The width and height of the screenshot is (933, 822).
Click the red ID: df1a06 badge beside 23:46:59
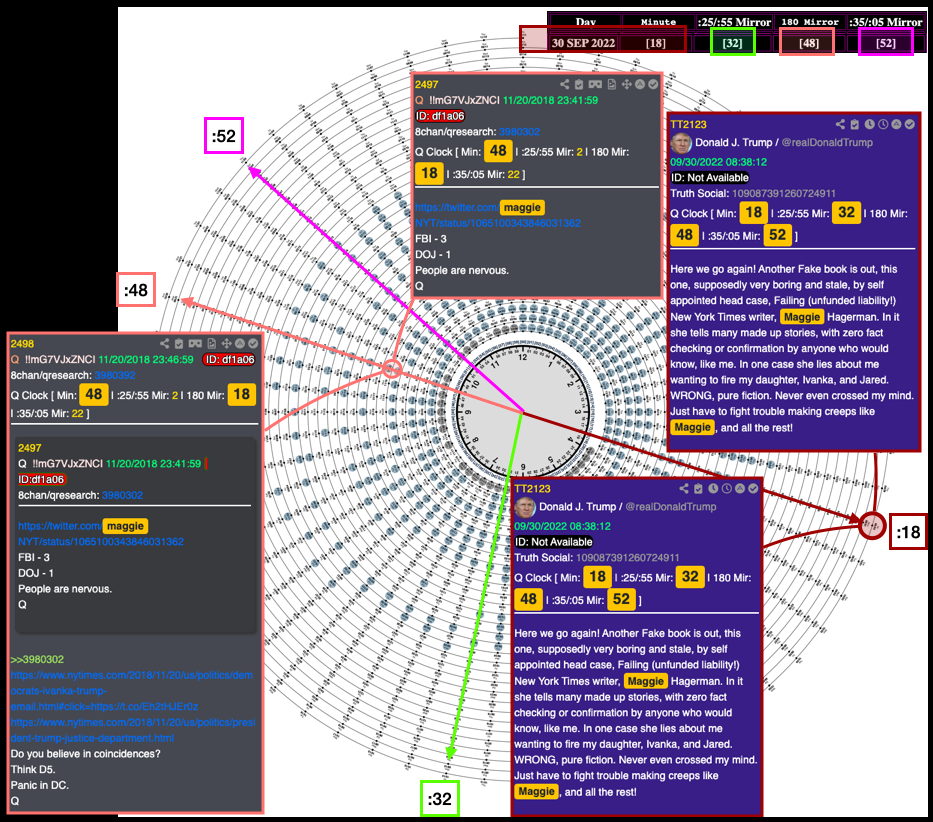click(x=229, y=360)
